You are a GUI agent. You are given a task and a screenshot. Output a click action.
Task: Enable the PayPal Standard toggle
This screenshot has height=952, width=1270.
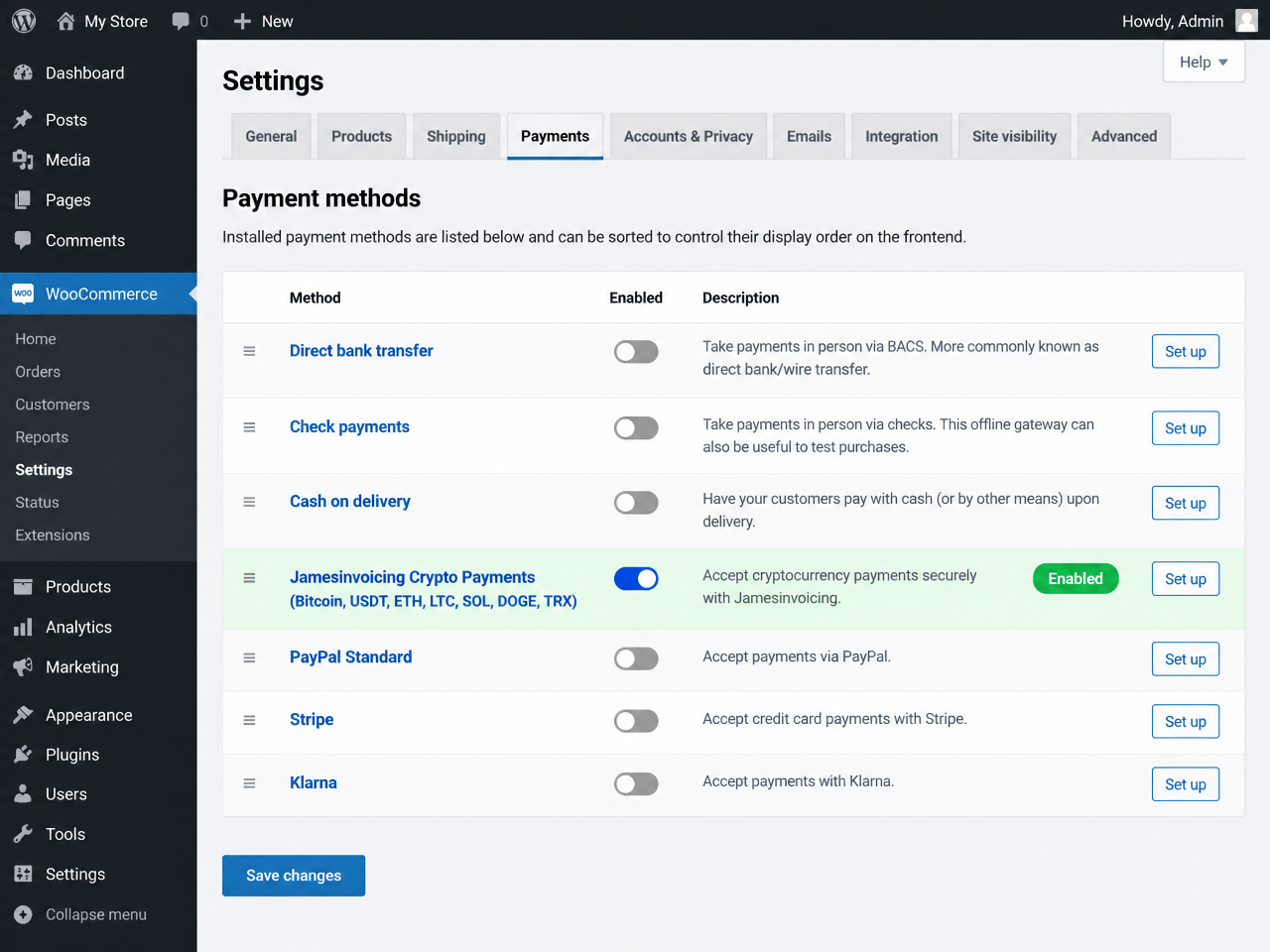(636, 658)
